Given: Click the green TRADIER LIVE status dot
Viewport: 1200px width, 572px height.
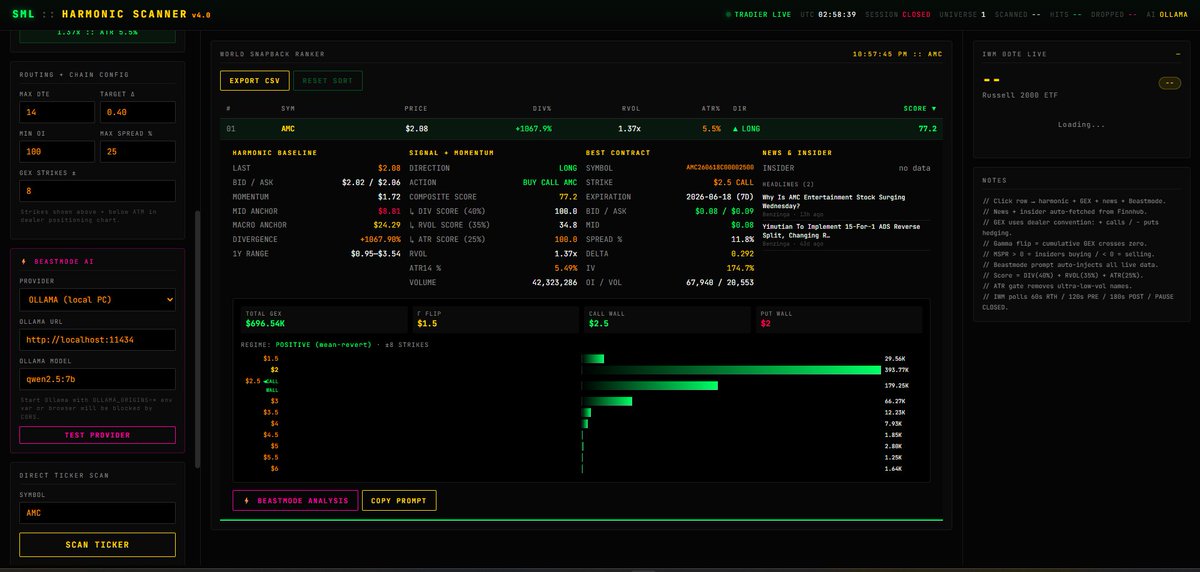Looking at the screenshot, I should (729, 15).
